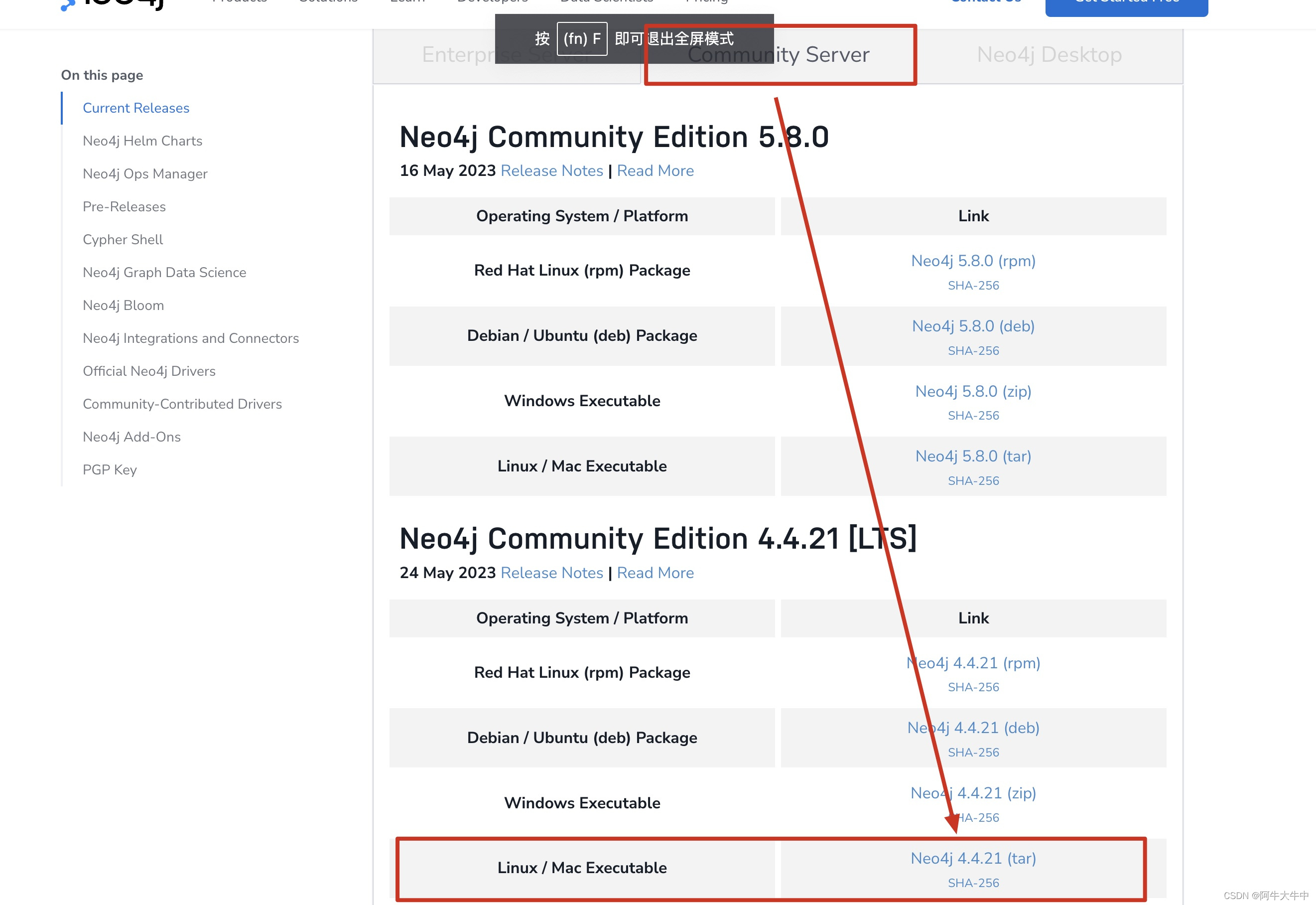This screenshot has width=1316, height=905.
Task: Click 5.8.0 Debian / Ubuntu (deb) Package cell
Action: [582, 336]
